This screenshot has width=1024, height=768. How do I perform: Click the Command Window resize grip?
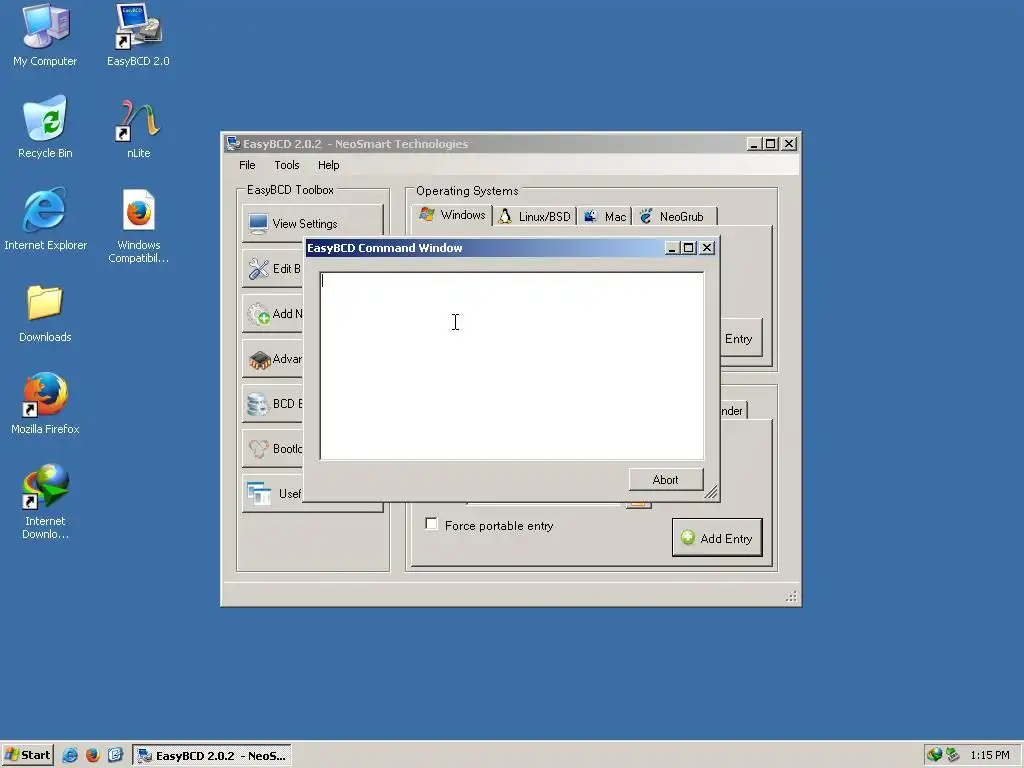click(711, 493)
